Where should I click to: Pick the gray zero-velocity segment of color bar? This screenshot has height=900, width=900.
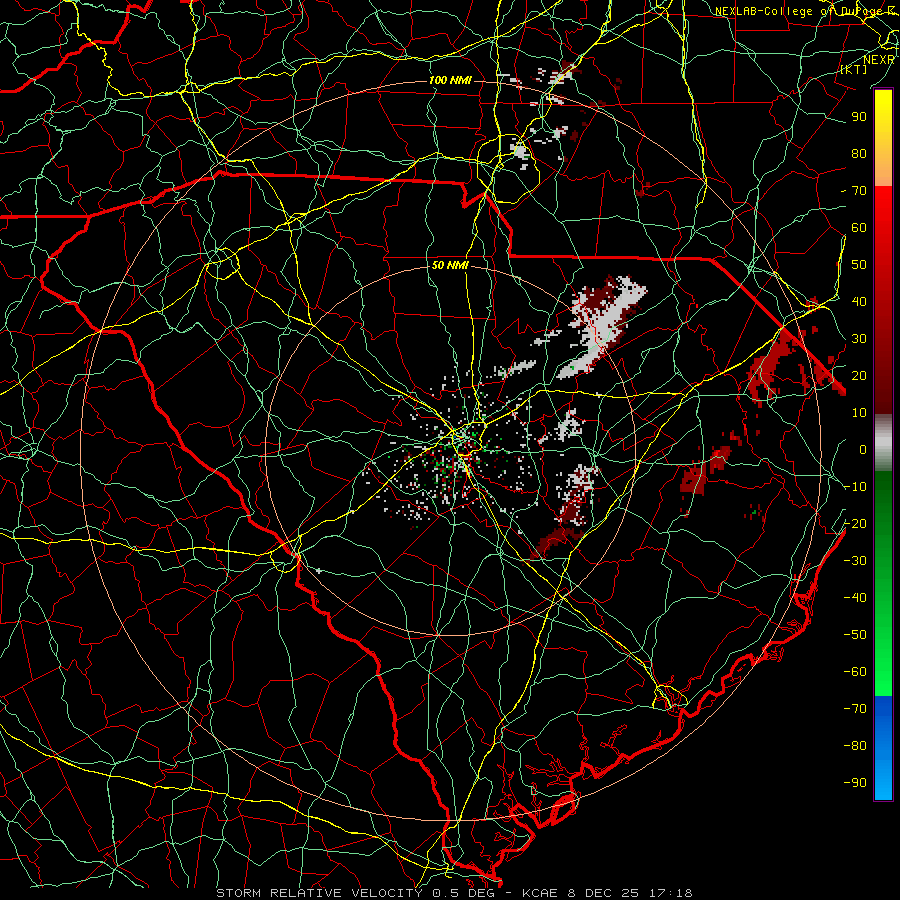click(883, 443)
